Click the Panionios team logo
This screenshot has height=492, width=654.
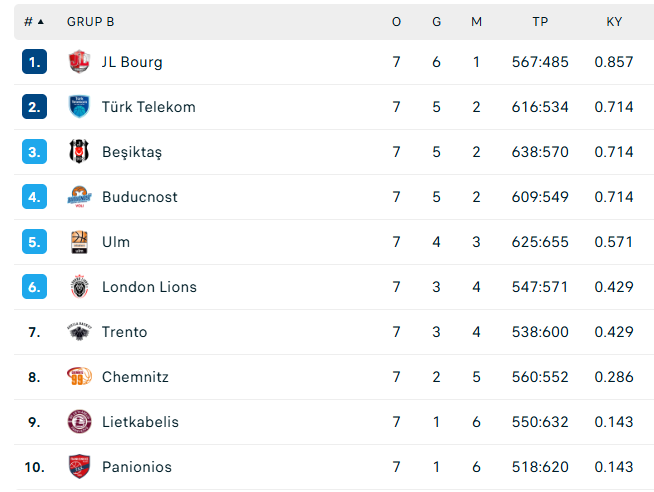79,467
